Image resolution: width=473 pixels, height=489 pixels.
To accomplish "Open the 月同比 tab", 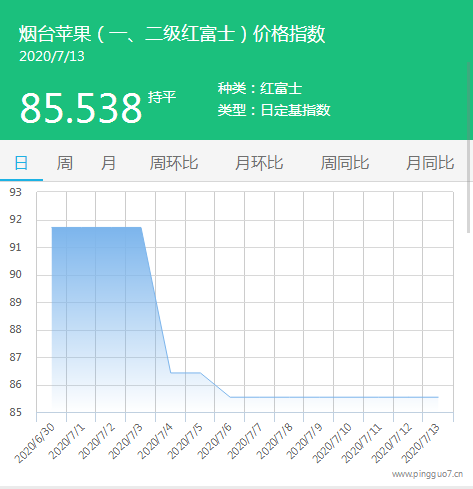I will pos(430,163).
